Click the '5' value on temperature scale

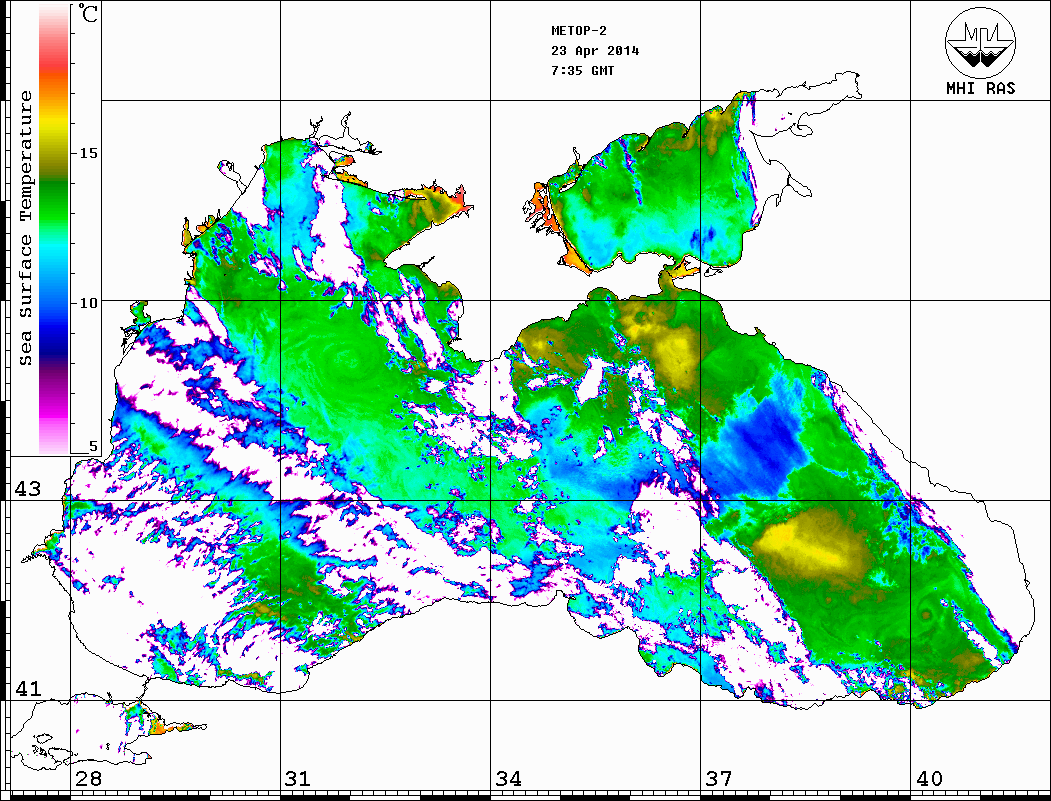click(93, 446)
